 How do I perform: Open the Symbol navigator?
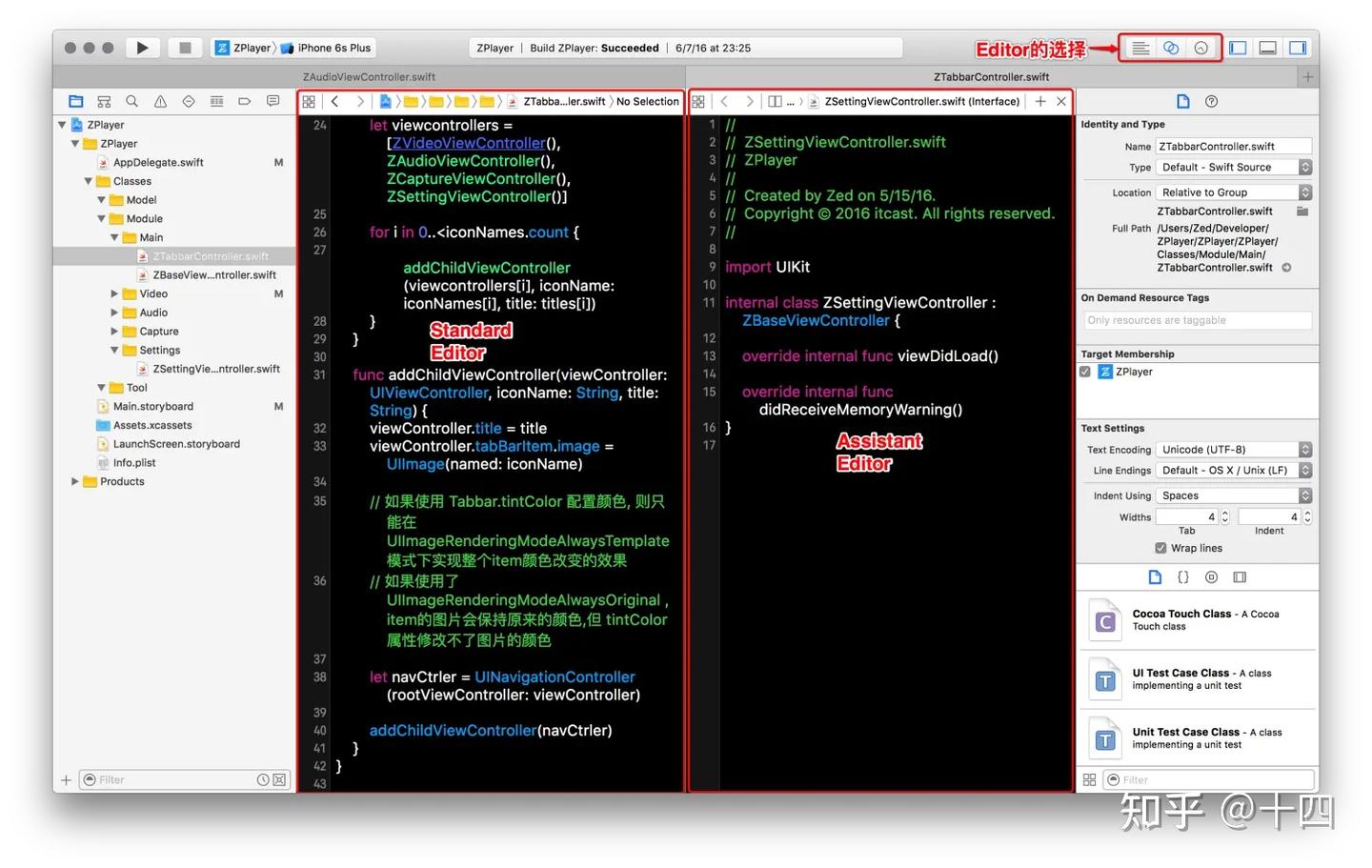point(103,101)
